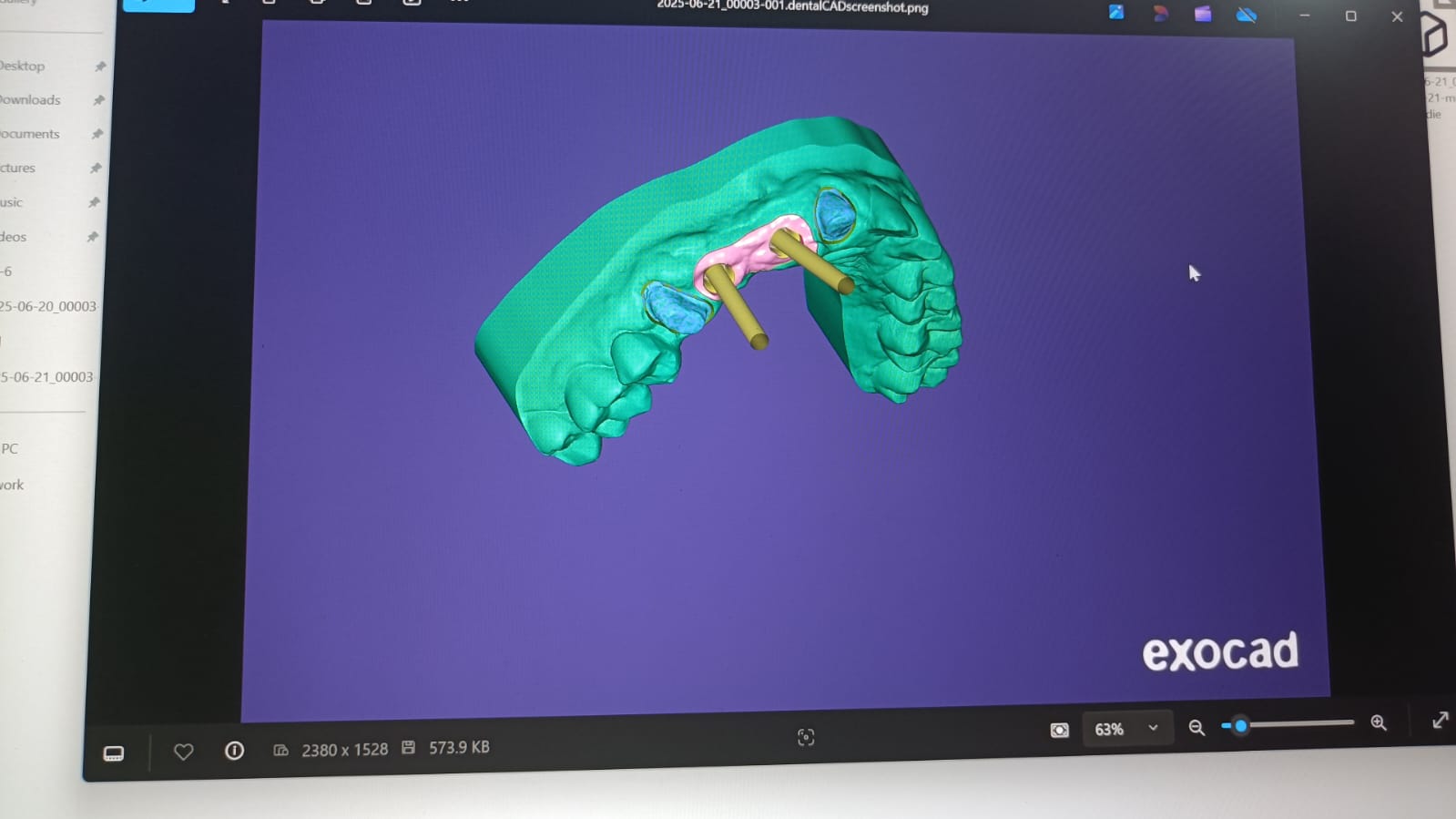
Task: Open Documents in Explorer sidebar
Action: pyautogui.click(x=30, y=134)
